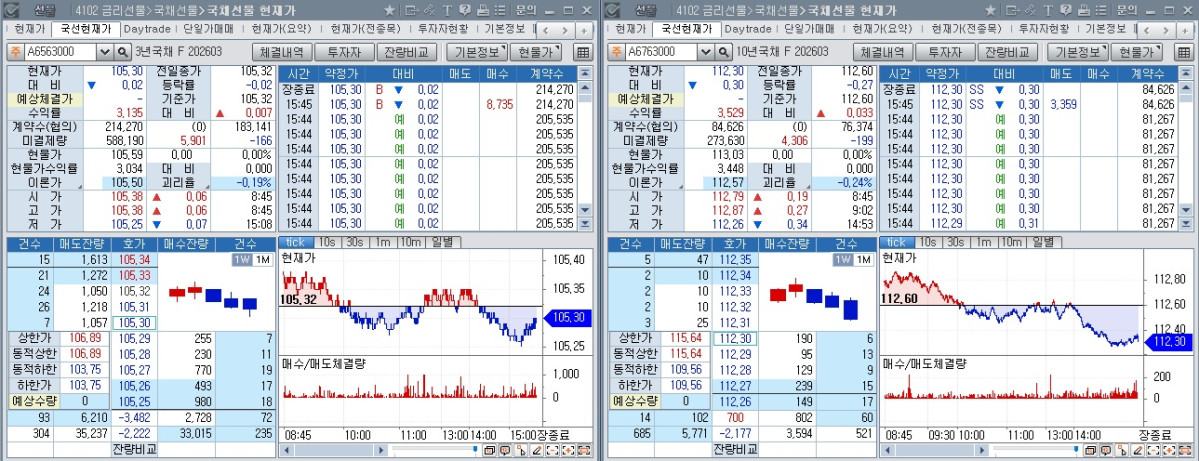This screenshot has width=1199, height=461.
Task: Toggle 1M candle period in right order book
Action: [862, 259]
